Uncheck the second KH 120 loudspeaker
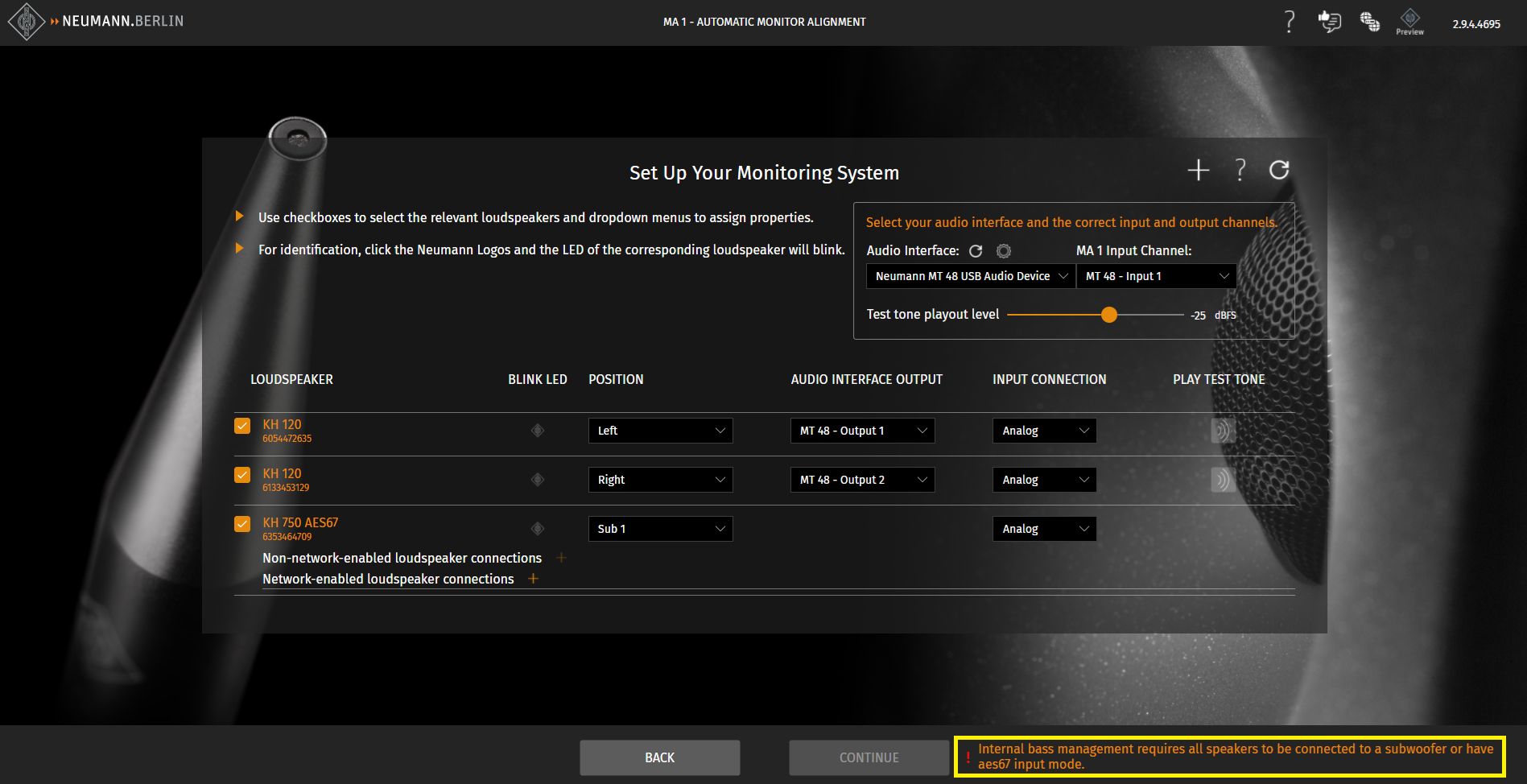1527x784 pixels. tap(242, 475)
